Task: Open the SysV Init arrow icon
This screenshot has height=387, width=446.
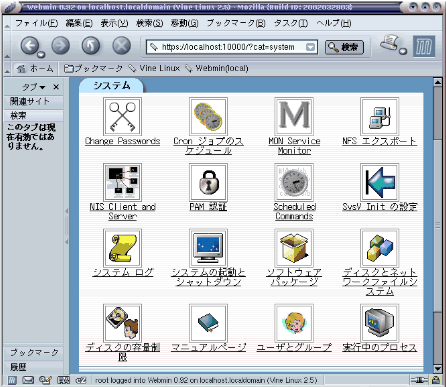Action: (380, 182)
